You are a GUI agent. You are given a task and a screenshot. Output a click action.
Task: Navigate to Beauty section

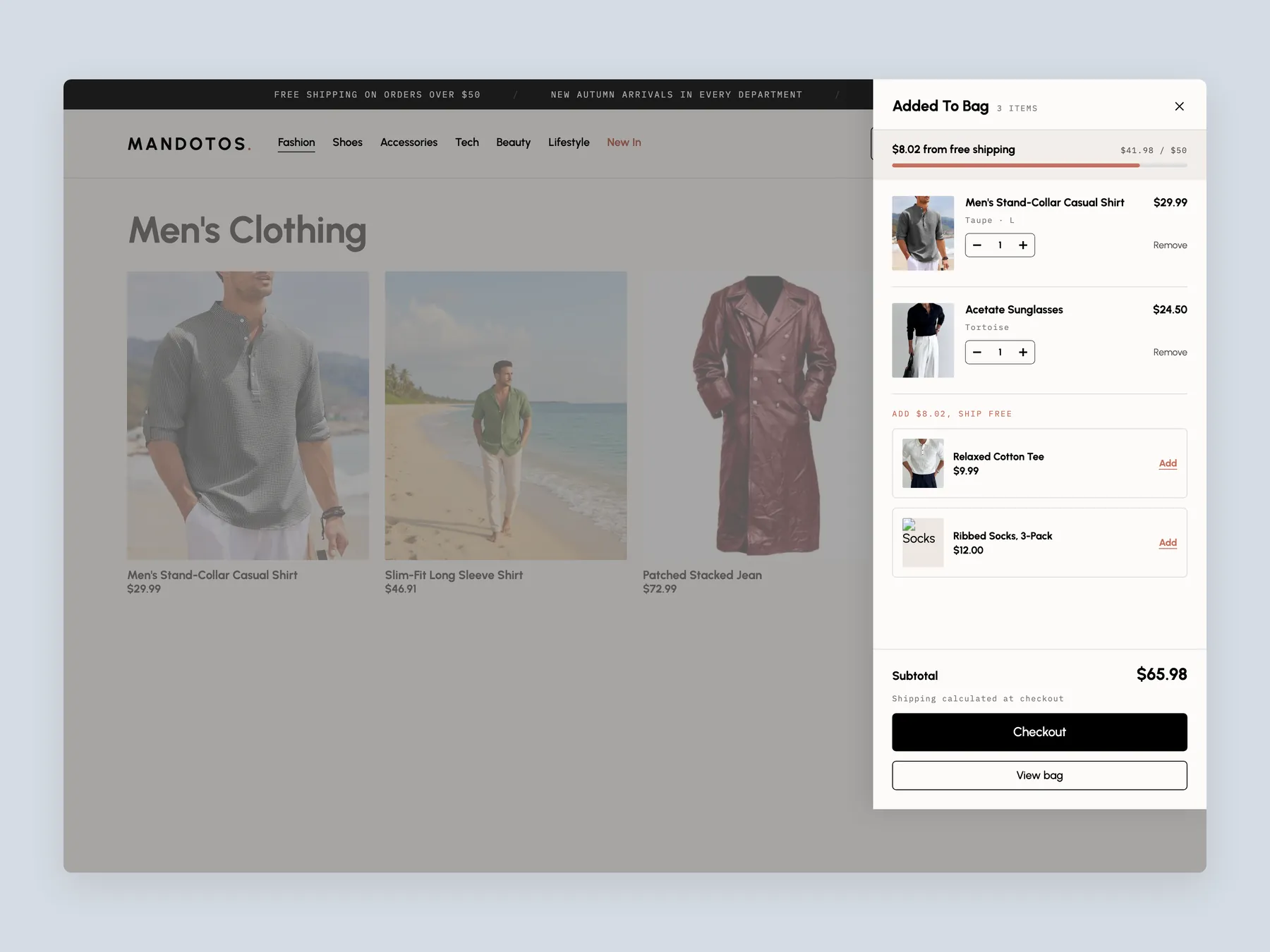pyautogui.click(x=513, y=142)
